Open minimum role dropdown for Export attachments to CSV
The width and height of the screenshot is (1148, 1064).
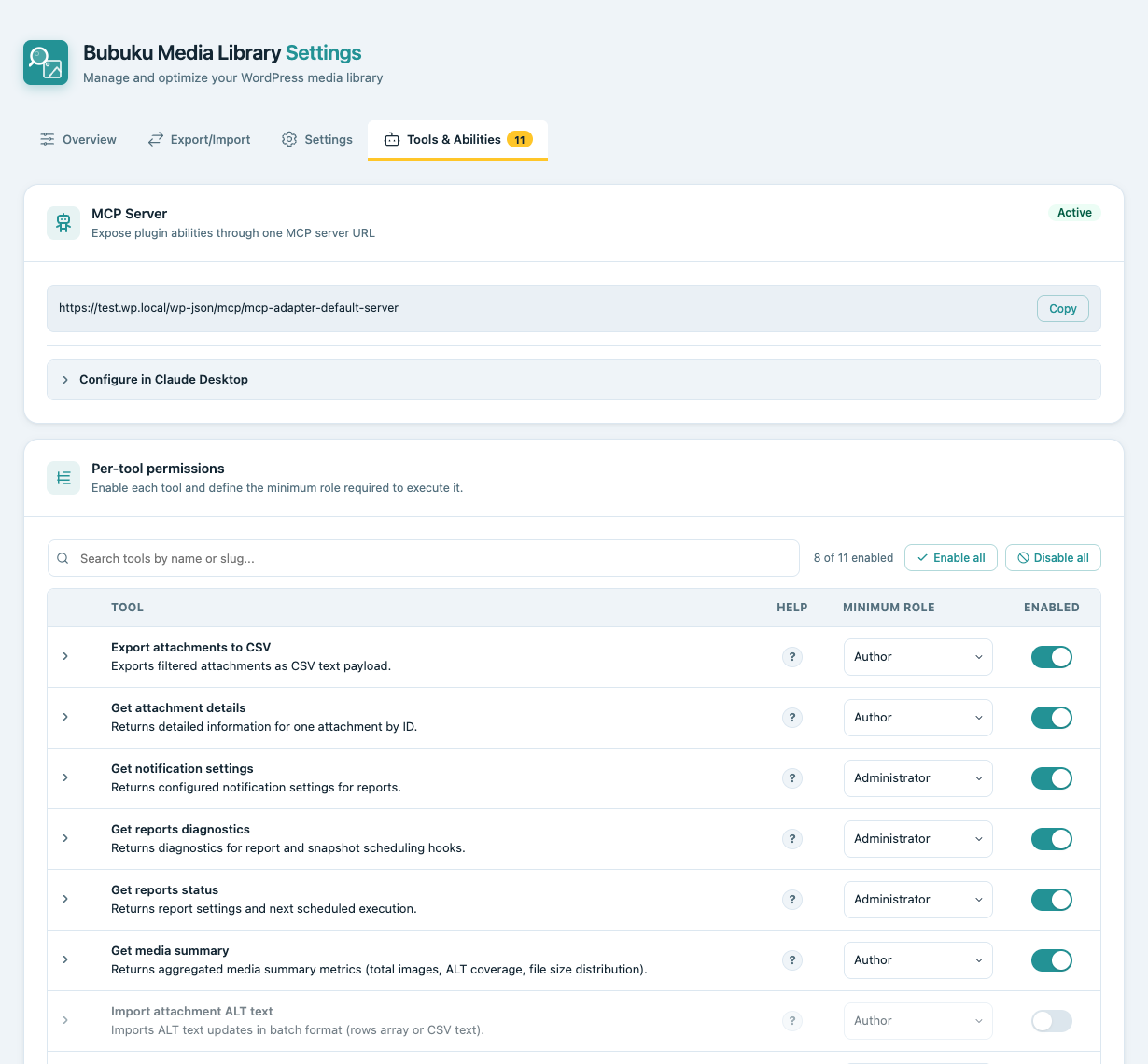[918, 657]
